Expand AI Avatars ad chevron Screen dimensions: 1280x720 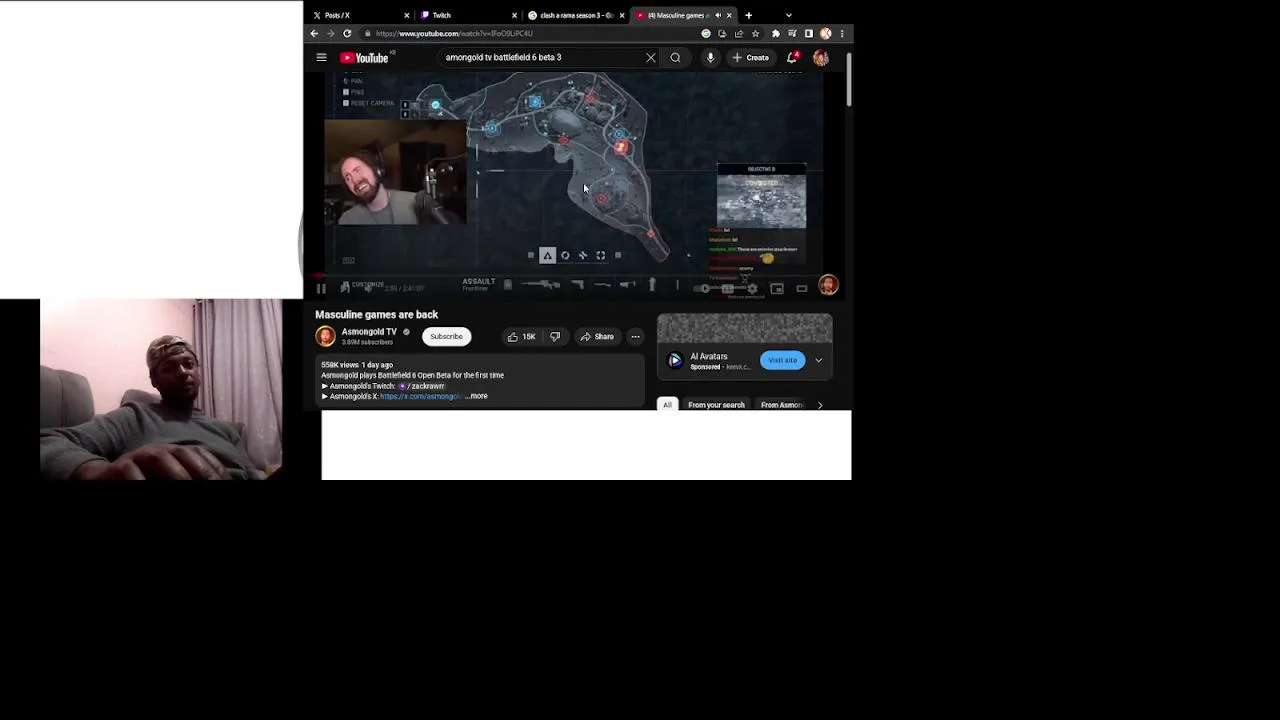(818, 360)
